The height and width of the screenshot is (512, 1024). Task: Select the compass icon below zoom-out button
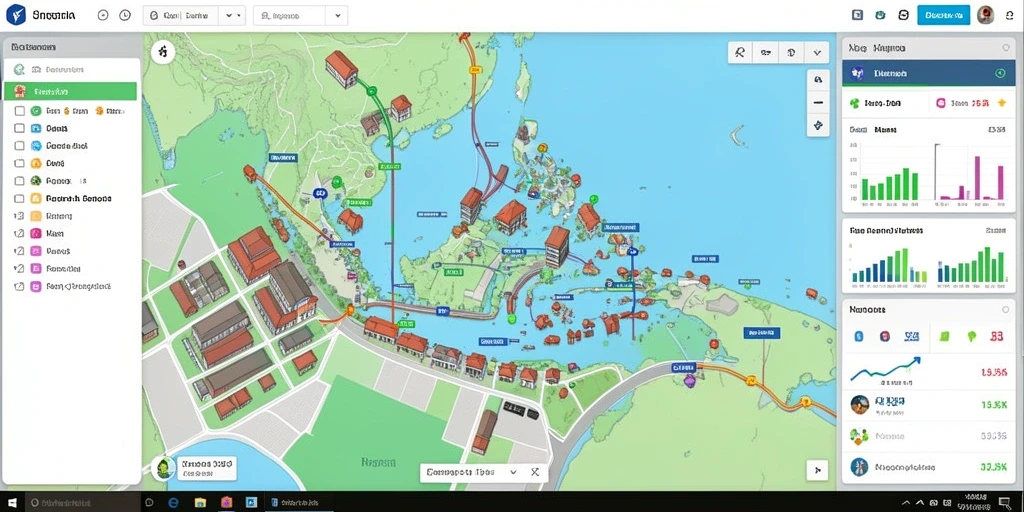click(818, 125)
